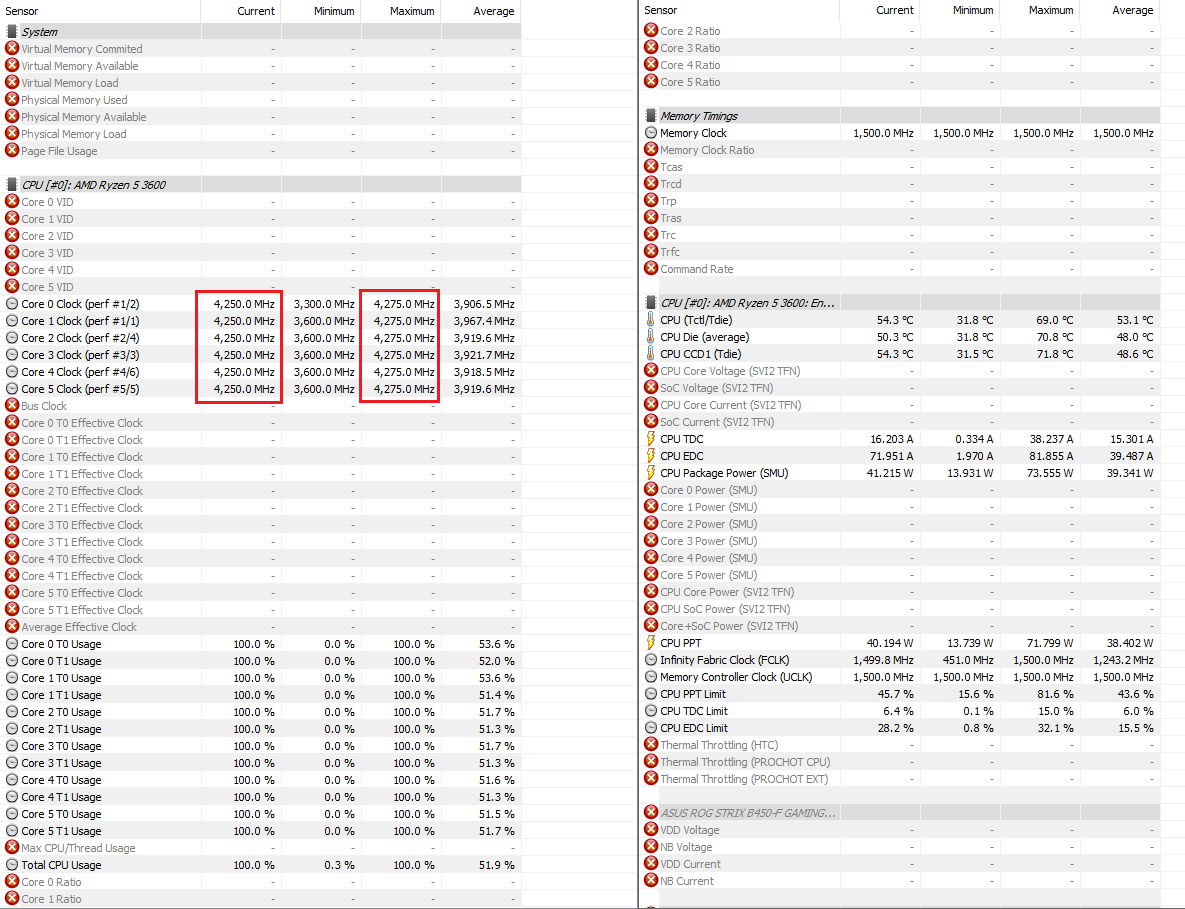
Task: Click the 73.555 W maximum package power value
Action: 1045,473
